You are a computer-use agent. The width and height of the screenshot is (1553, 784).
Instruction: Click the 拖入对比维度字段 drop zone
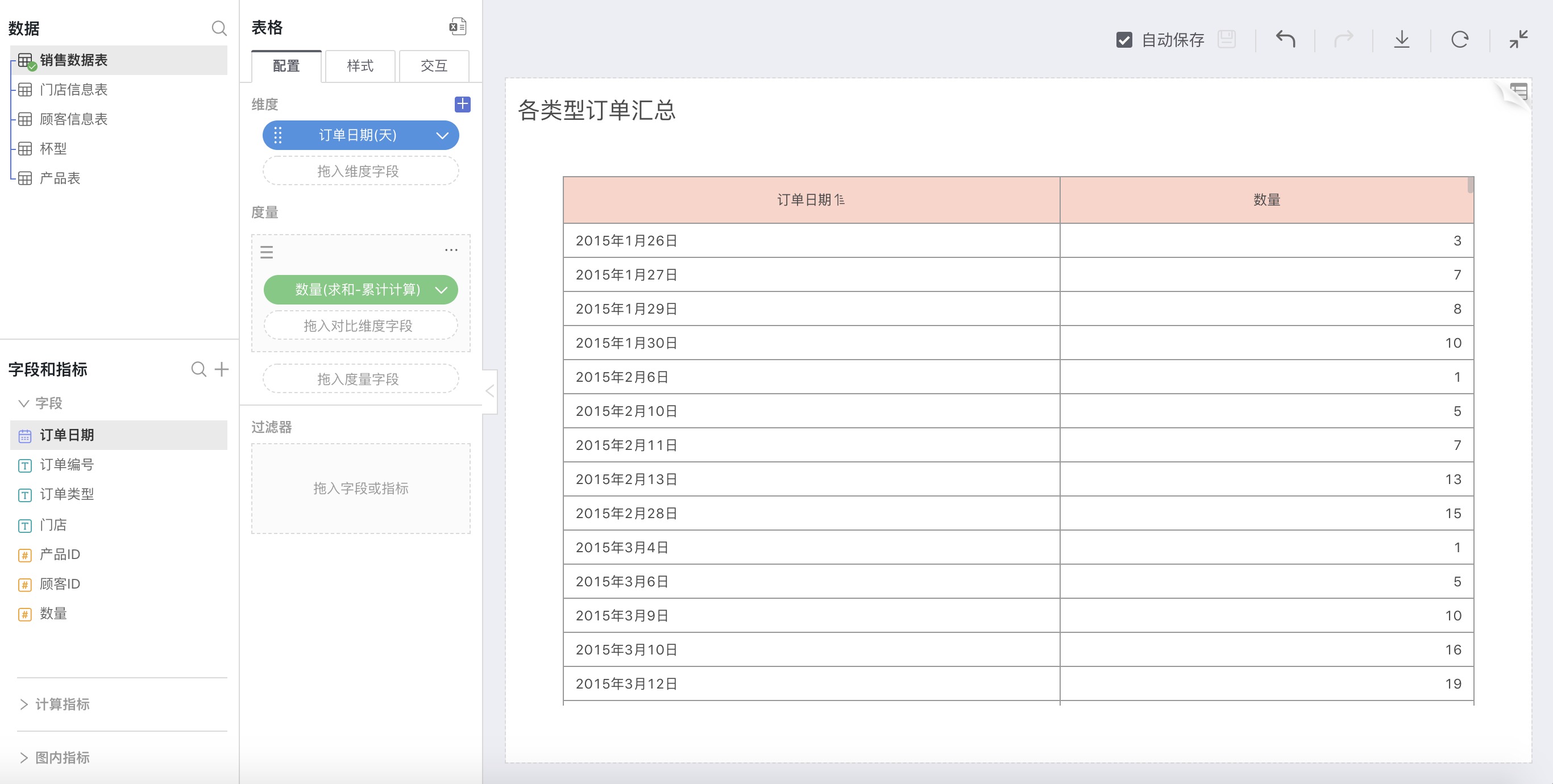pyautogui.click(x=360, y=326)
